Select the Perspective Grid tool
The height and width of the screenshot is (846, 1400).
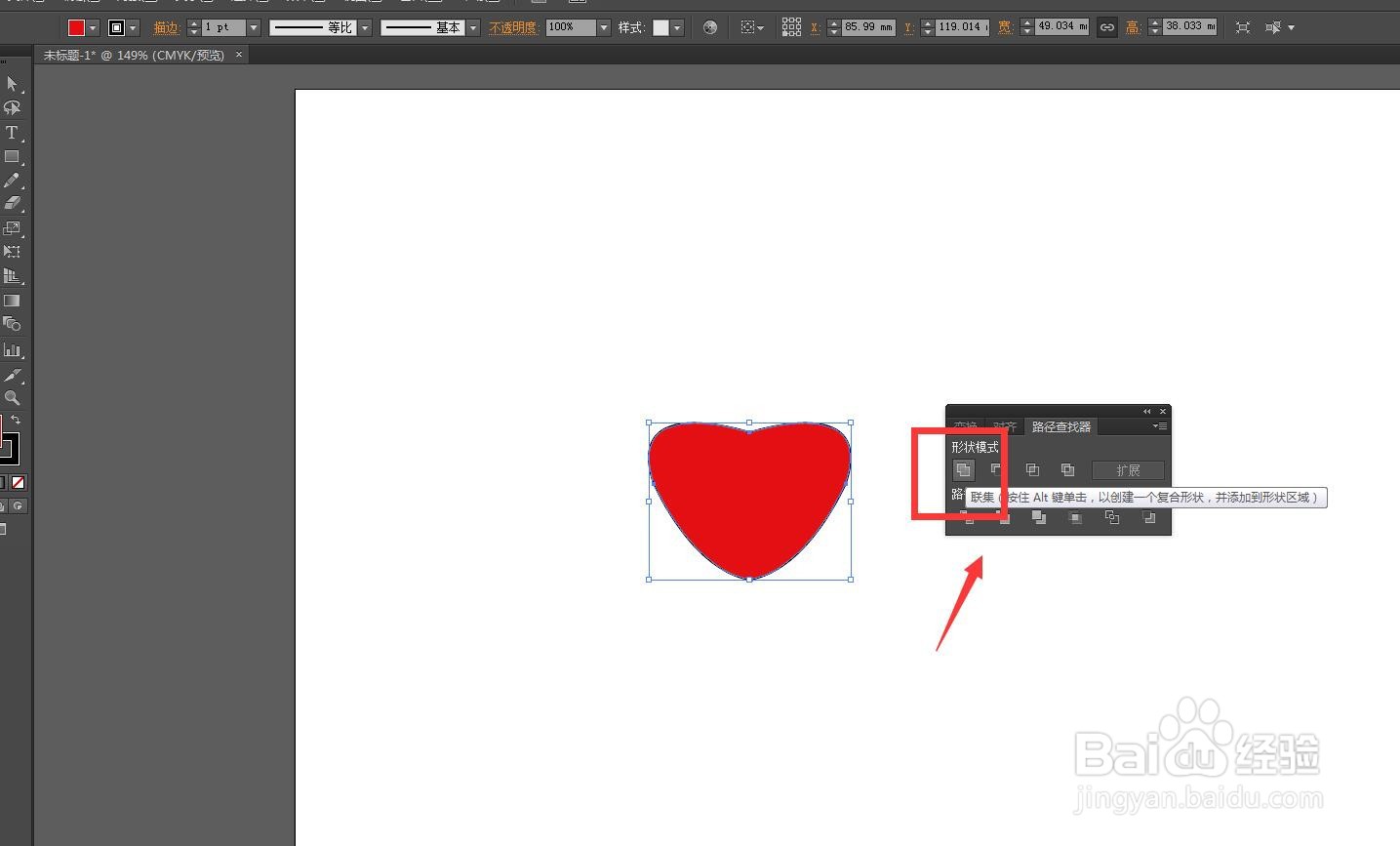[12, 276]
